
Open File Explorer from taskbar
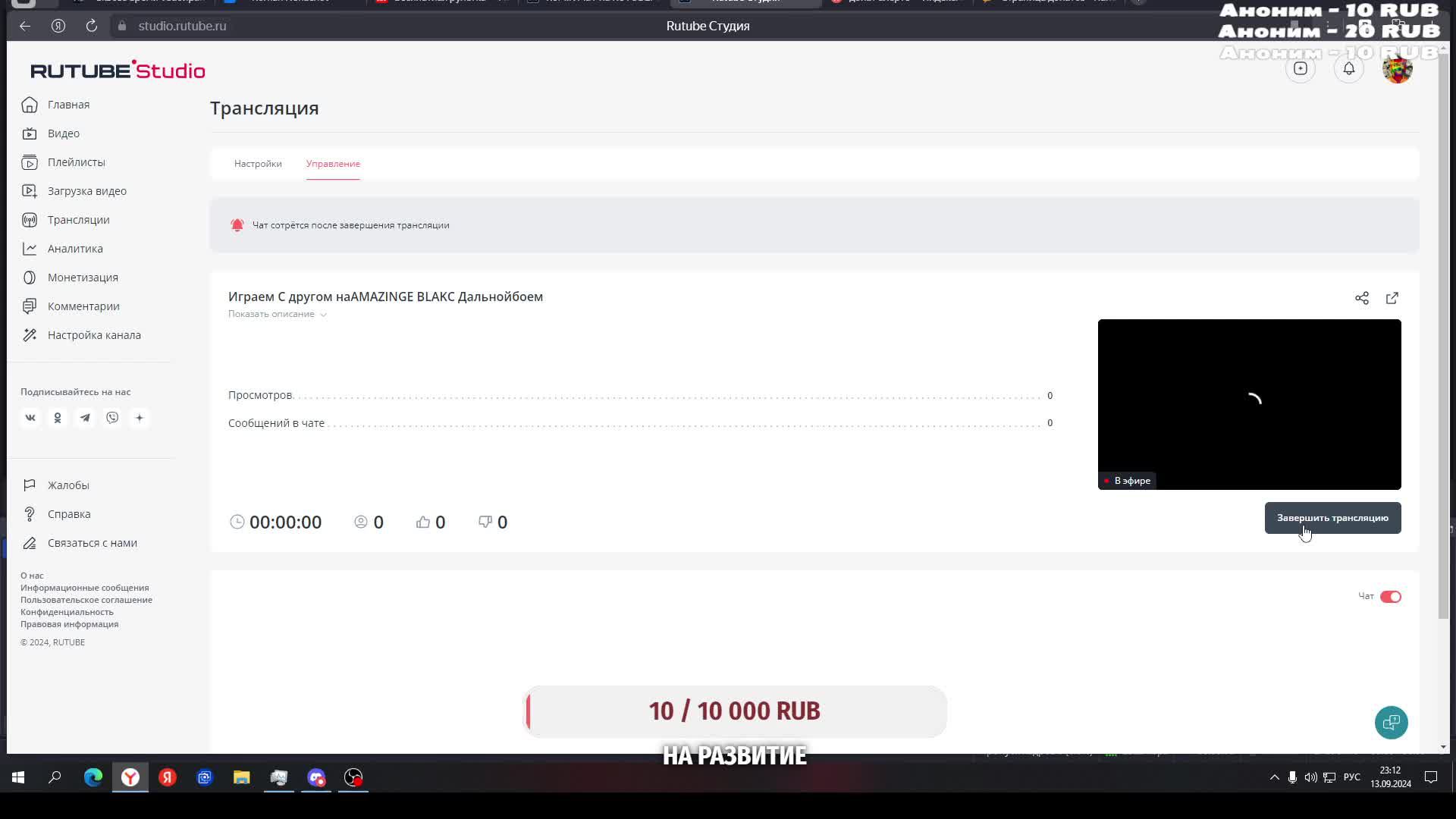click(x=242, y=777)
